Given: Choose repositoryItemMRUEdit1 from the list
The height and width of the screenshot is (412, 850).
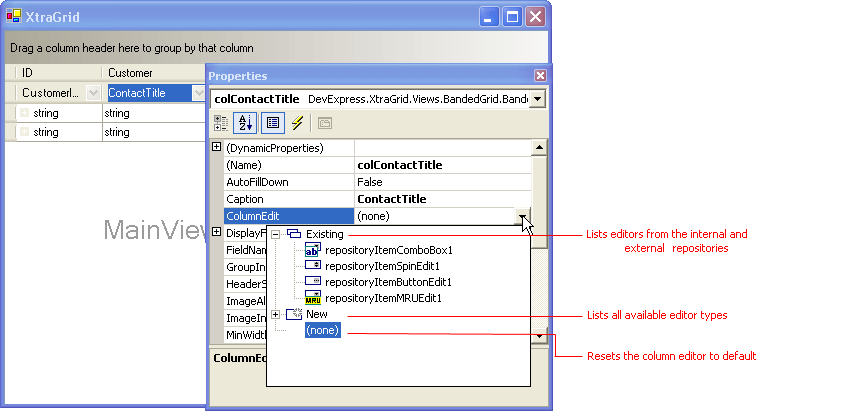Looking at the screenshot, I should coord(383,298).
